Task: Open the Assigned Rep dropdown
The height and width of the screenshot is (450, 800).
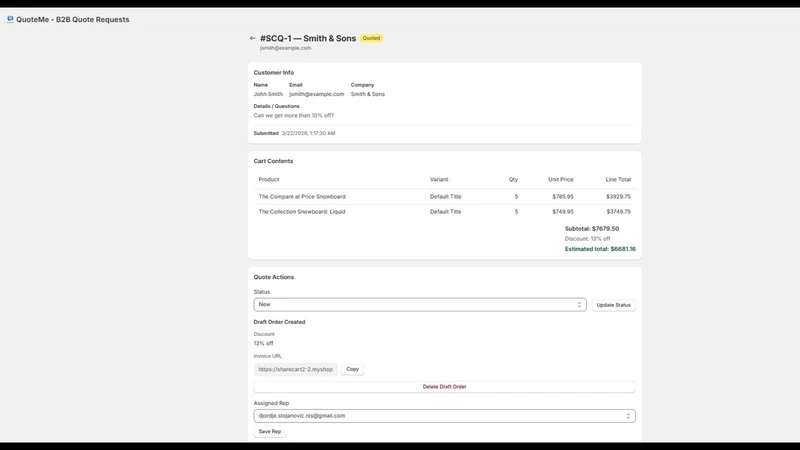Action: (x=444, y=416)
